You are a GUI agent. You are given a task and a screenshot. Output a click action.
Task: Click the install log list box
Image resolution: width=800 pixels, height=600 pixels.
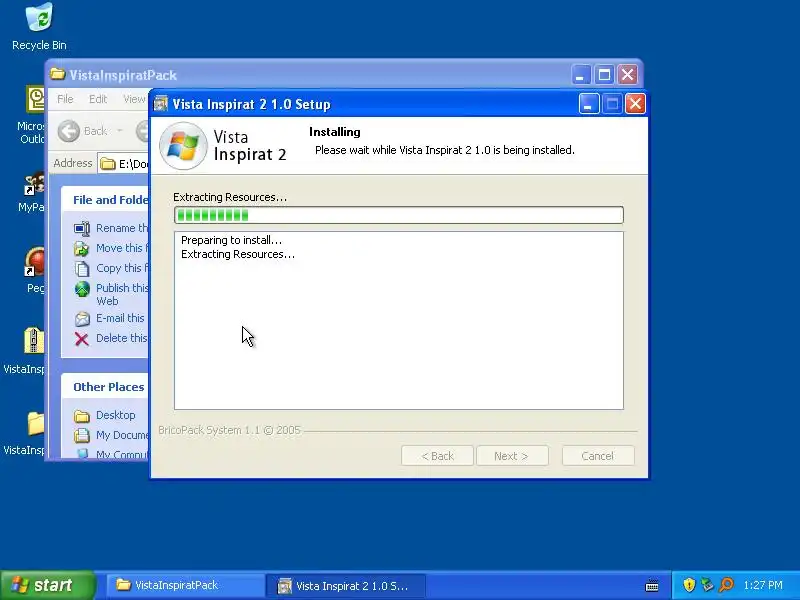[398, 320]
